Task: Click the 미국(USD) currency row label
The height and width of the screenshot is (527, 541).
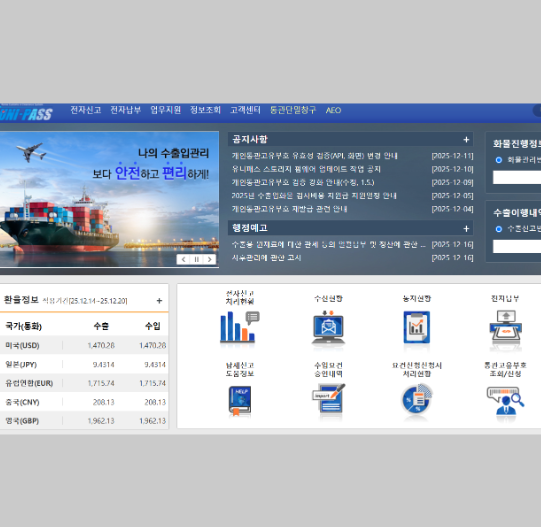Action: 22,345
